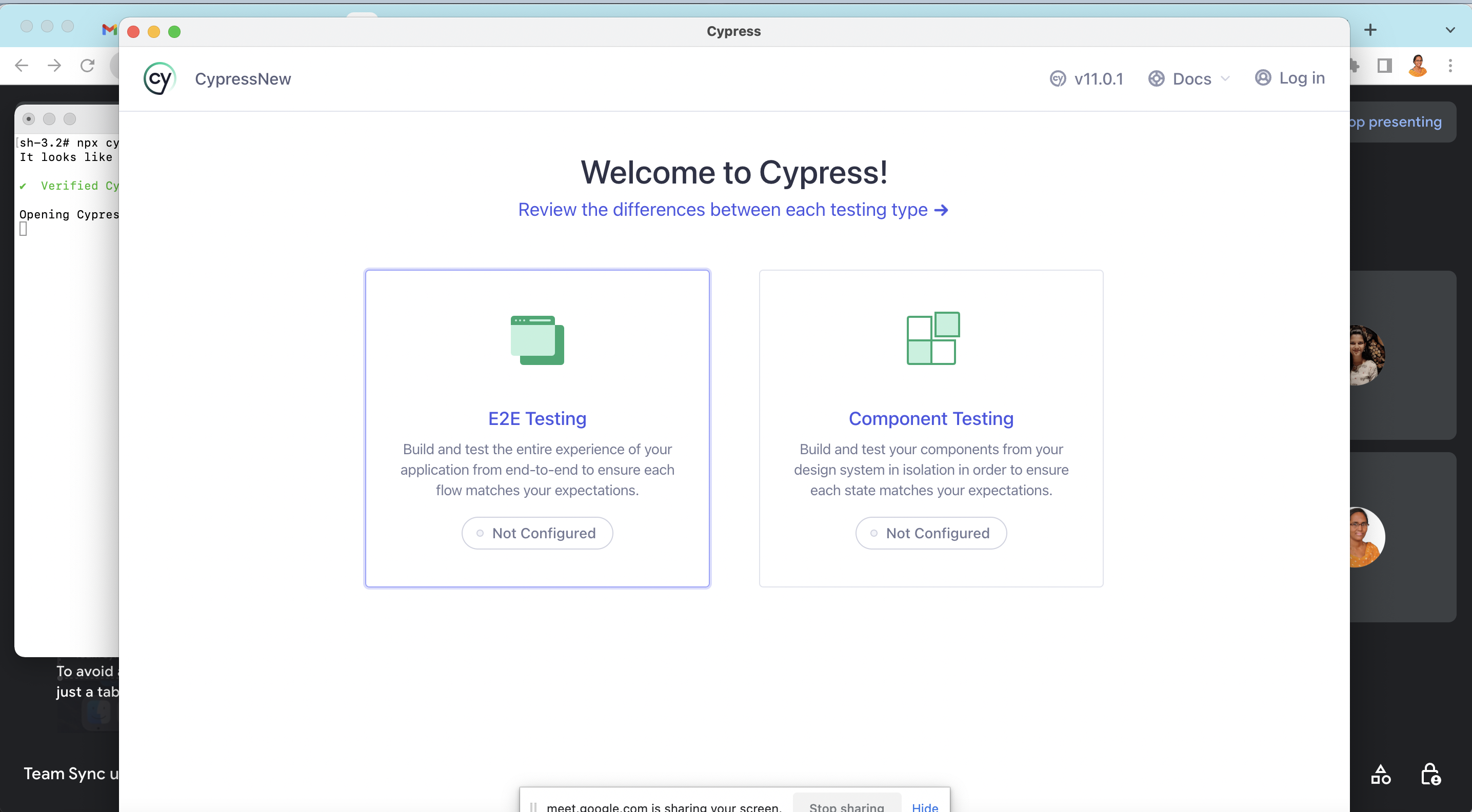This screenshot has width=1472, height=812.
Task: Click the upper participant thumbnail in Meet
Action: 1403,355
